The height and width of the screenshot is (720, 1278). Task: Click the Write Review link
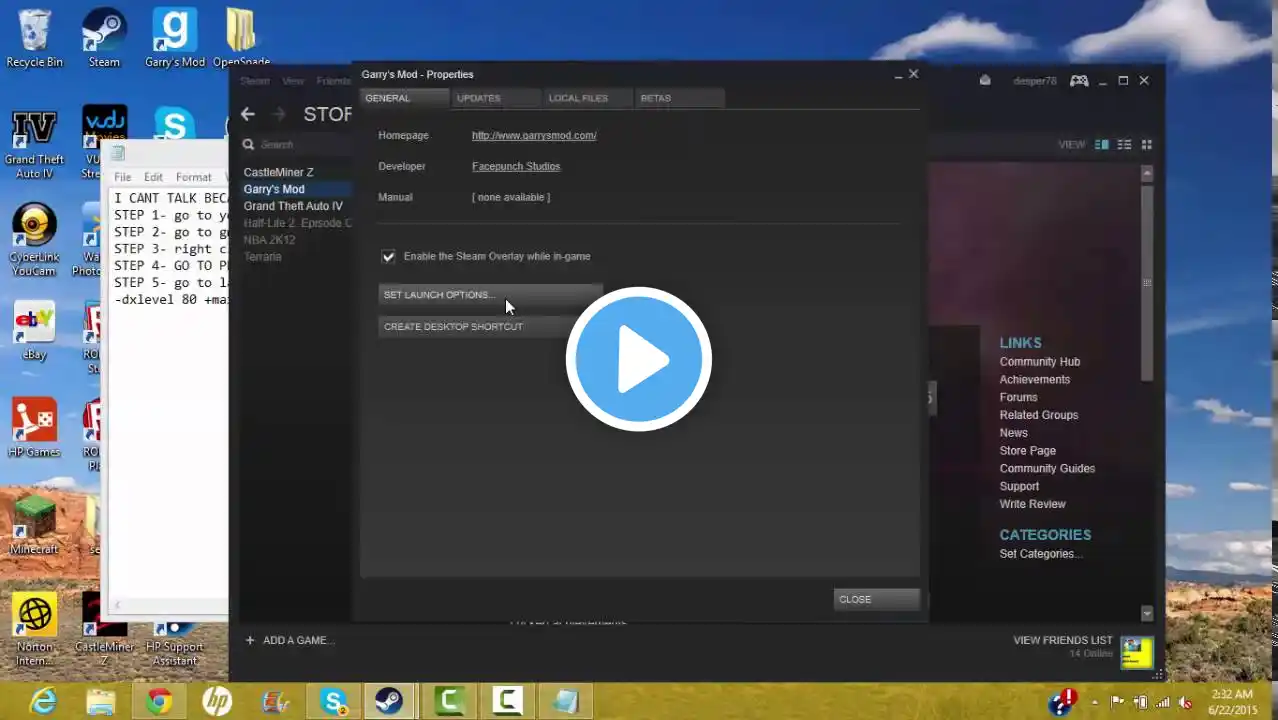pyautogui.click(x=1032, y=505)
